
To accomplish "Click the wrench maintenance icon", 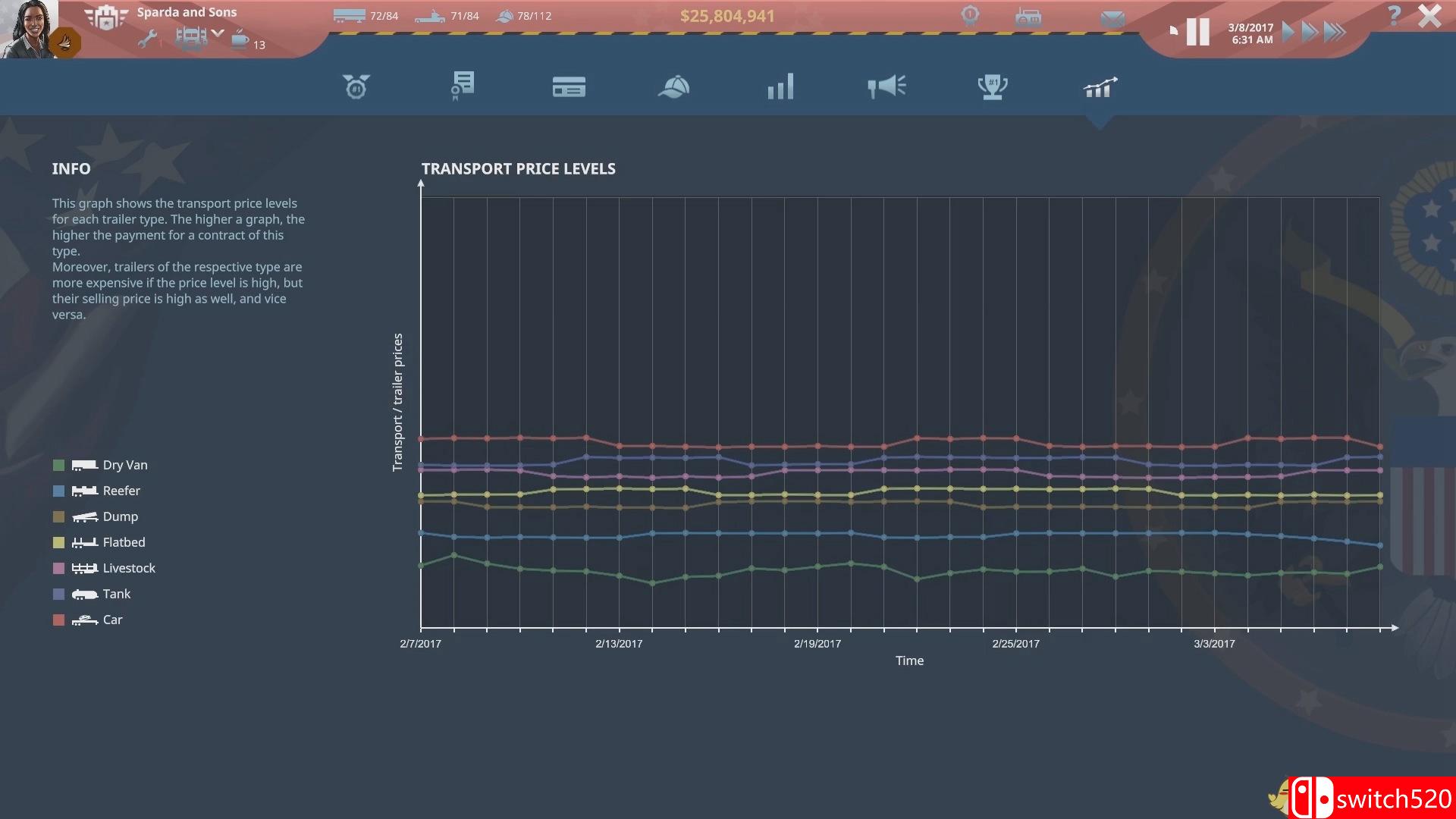I will coord(148,39).
